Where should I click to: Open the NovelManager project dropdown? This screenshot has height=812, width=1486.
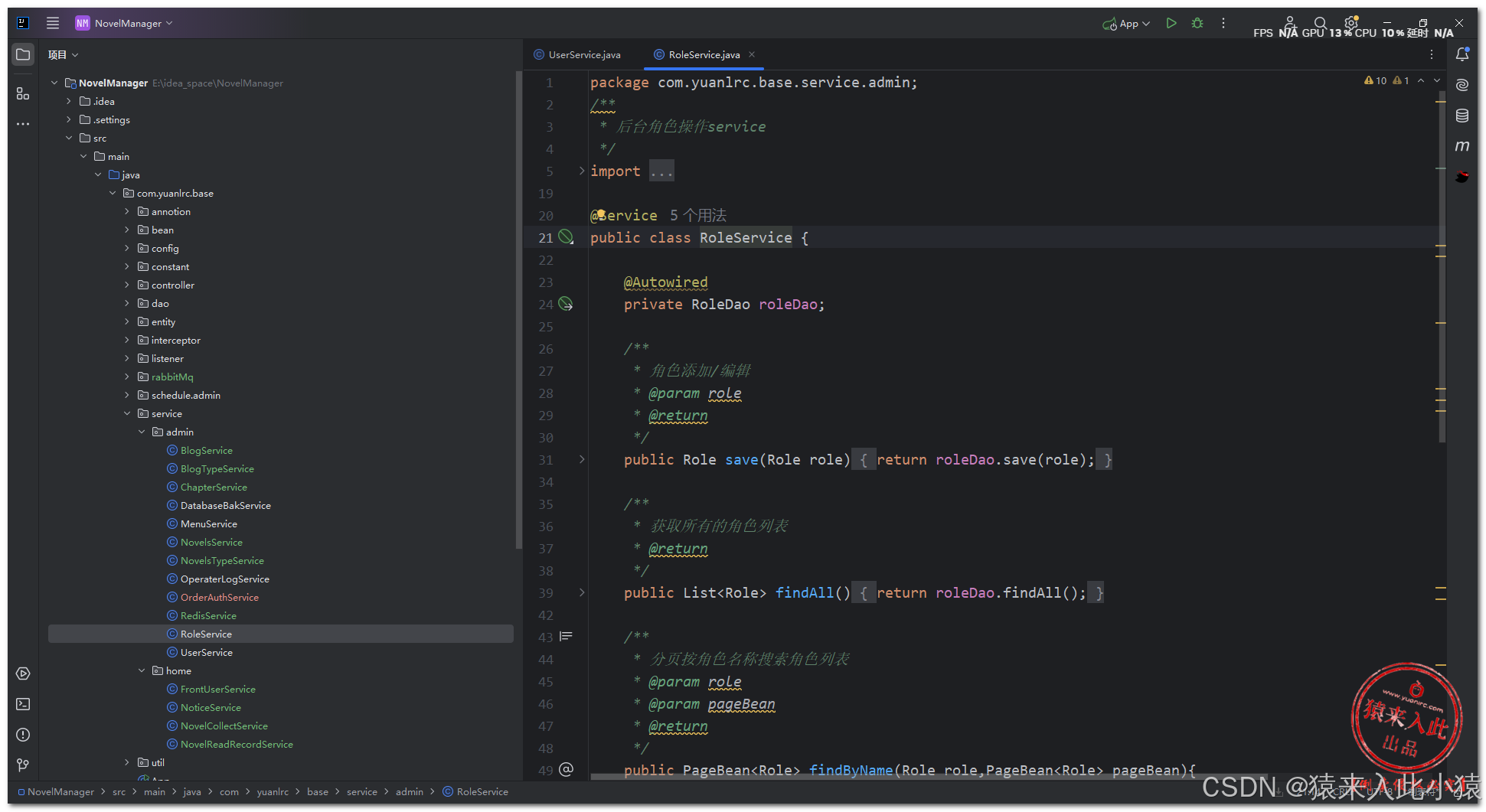[x=124, y=23]
